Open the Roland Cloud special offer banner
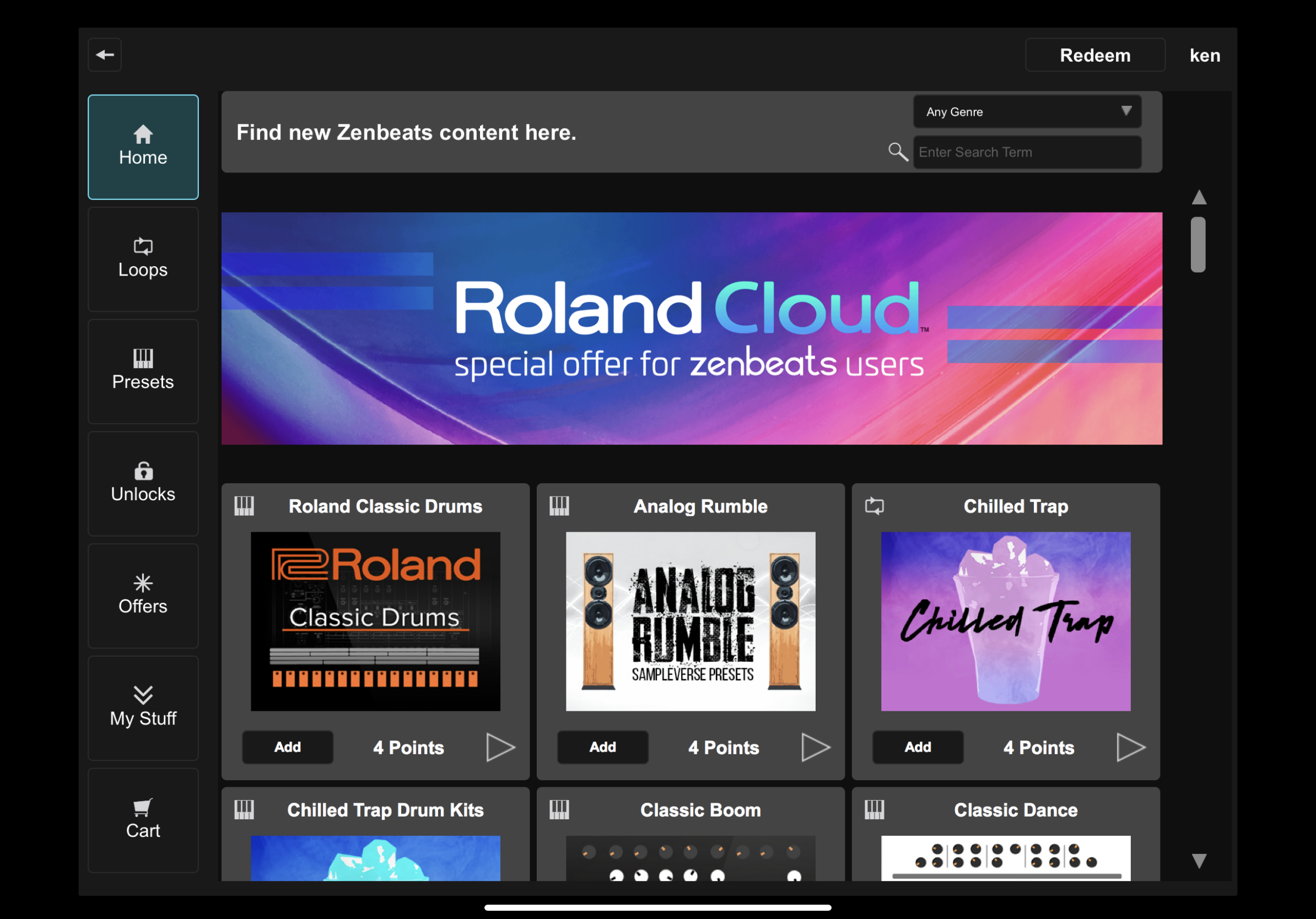Viewport: 1316px width, 919px height. [692, 328]
